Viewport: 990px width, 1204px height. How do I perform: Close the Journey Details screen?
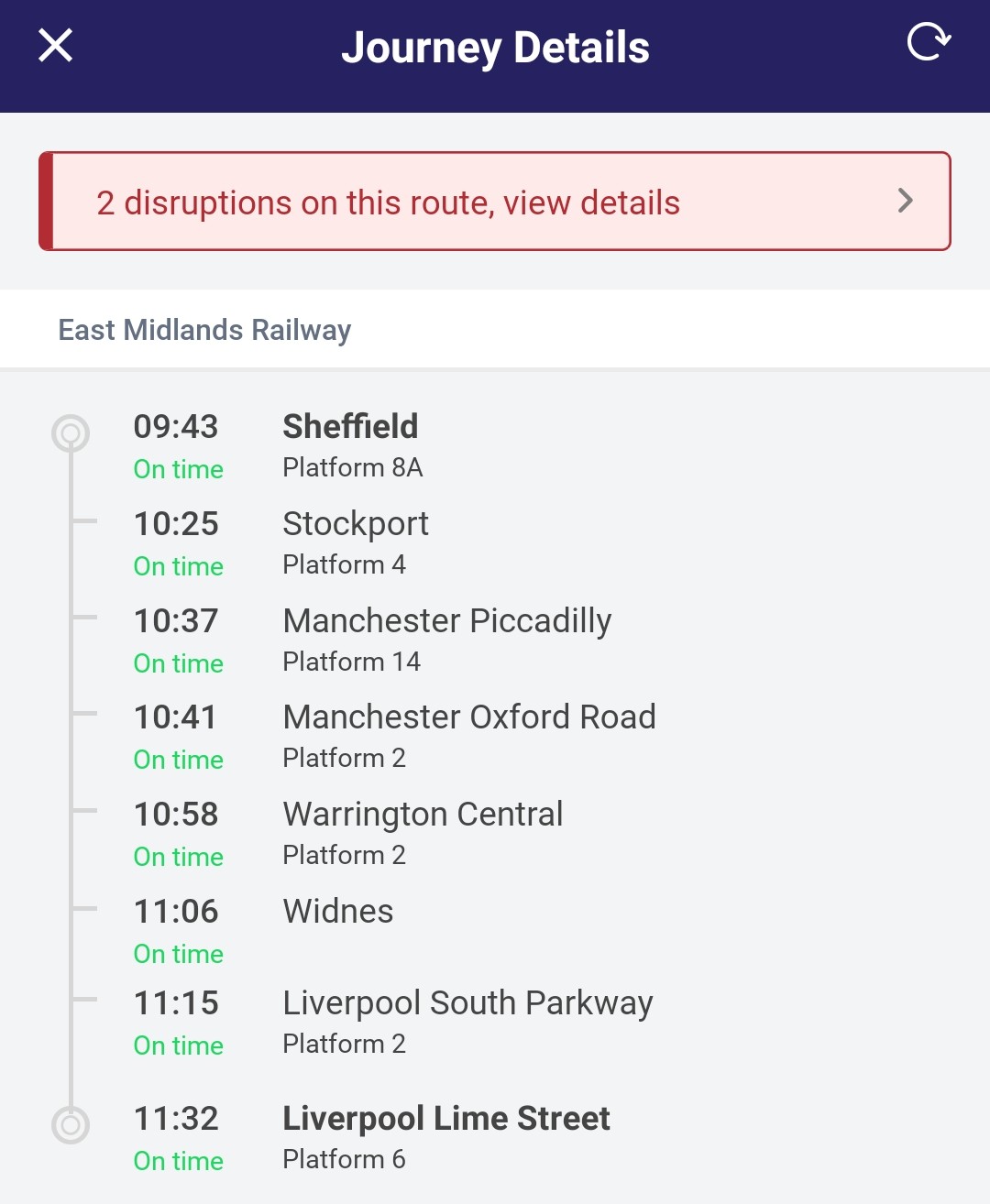point(55,45)
